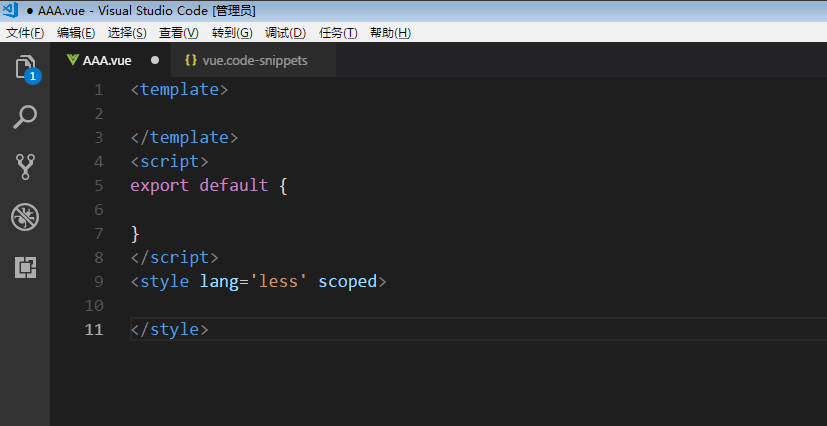The image size is (827, 426).
Task: Open the 帮助(H) menu
Action: point(390,33)
